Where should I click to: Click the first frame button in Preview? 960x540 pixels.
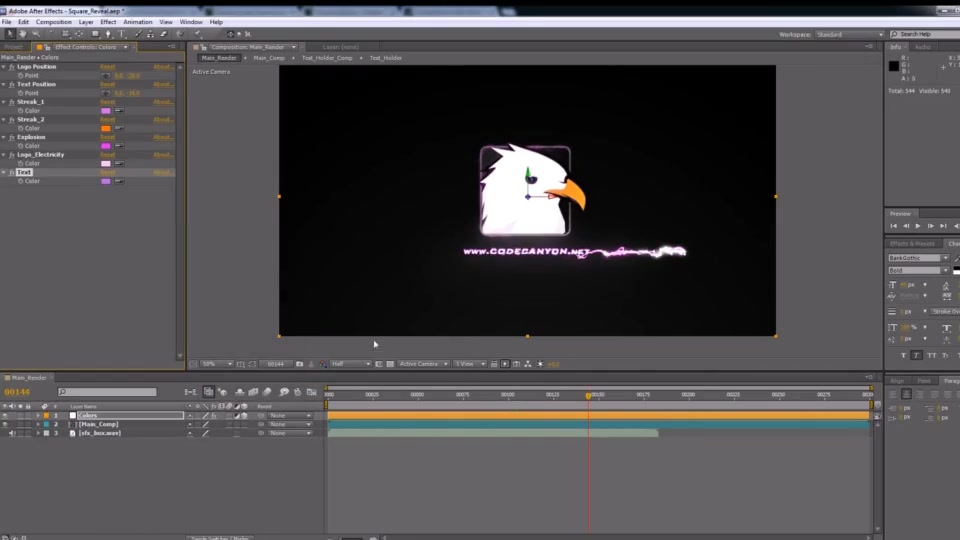pos(893,227)
